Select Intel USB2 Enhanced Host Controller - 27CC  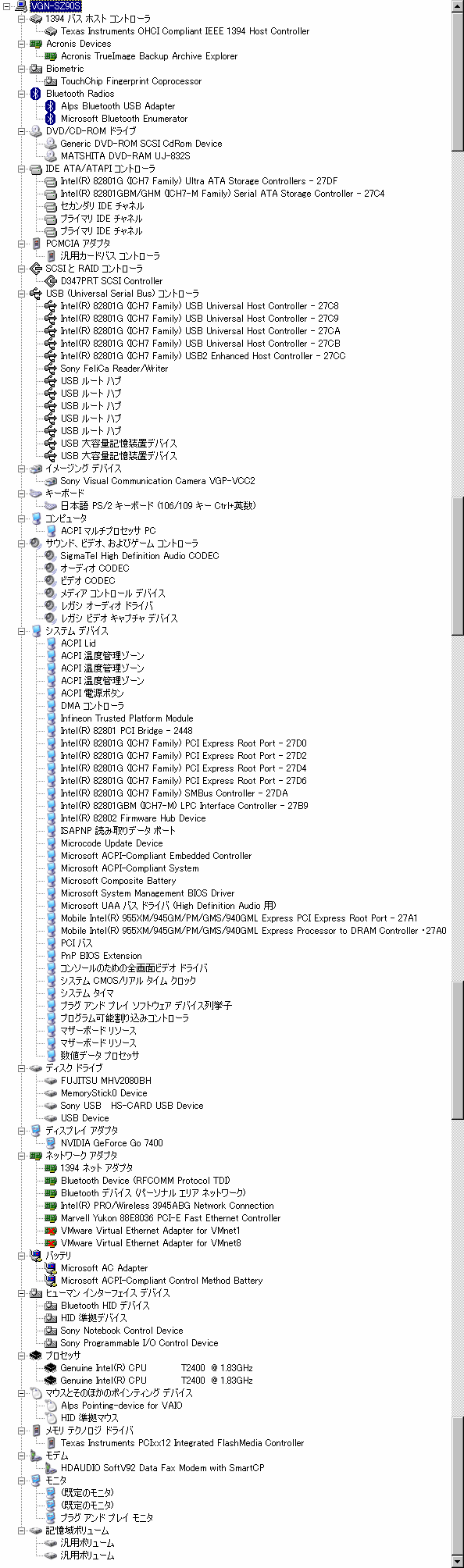coord(203,356)
